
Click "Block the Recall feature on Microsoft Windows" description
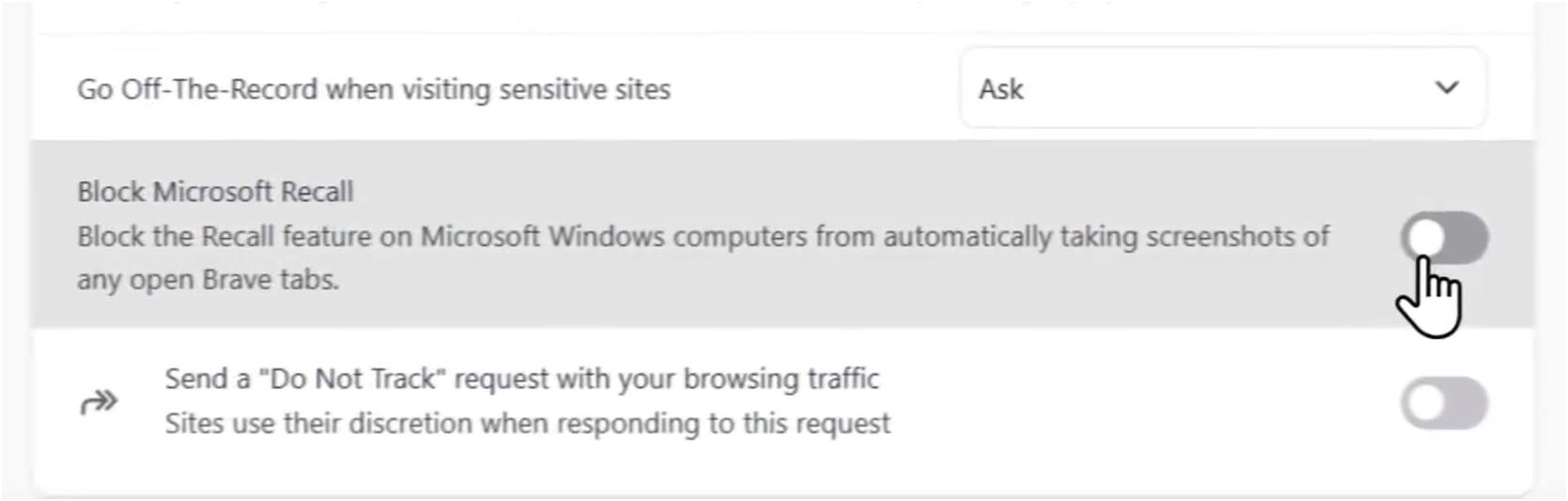click(x=703, y=236)
